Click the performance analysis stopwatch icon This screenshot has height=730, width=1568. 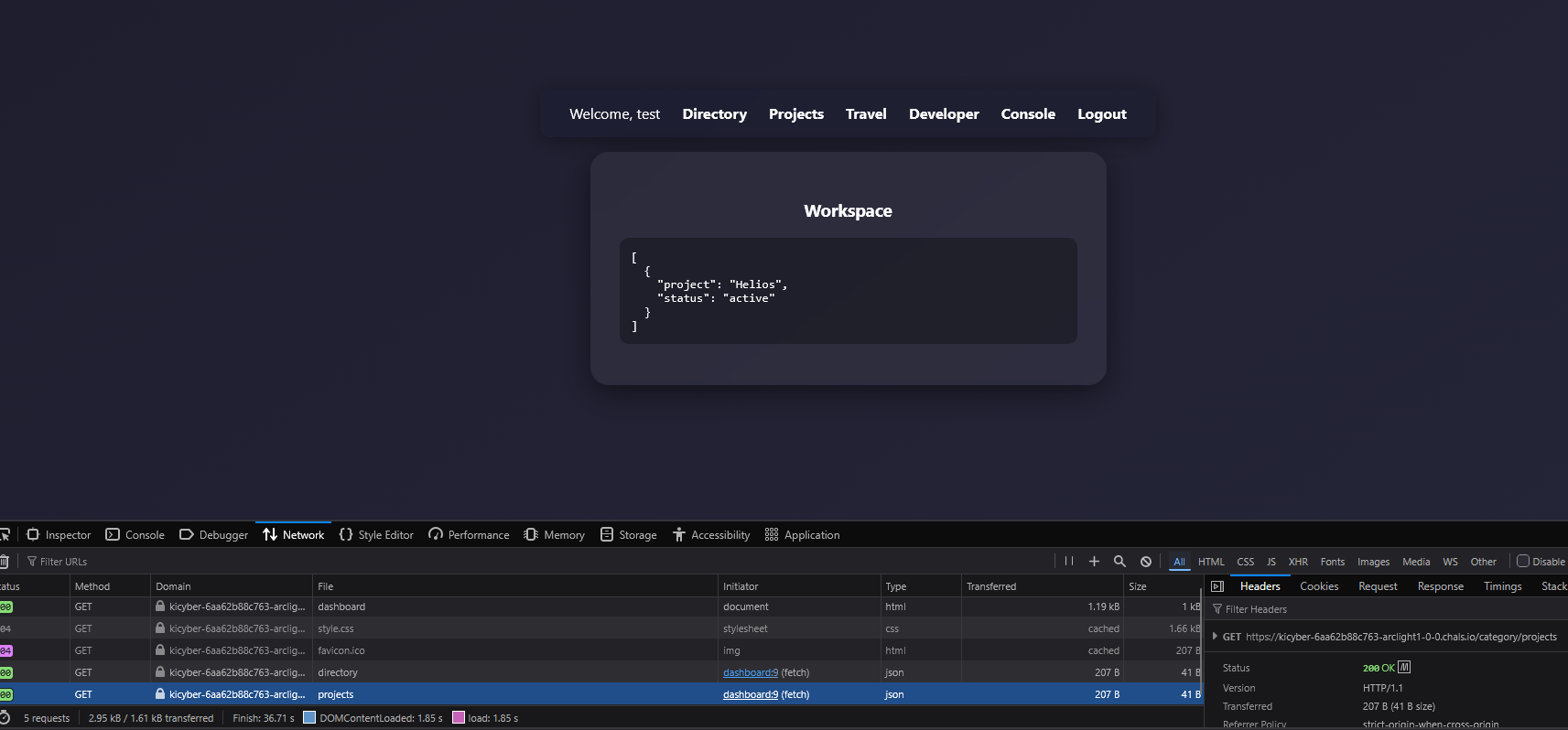(5, 718)
